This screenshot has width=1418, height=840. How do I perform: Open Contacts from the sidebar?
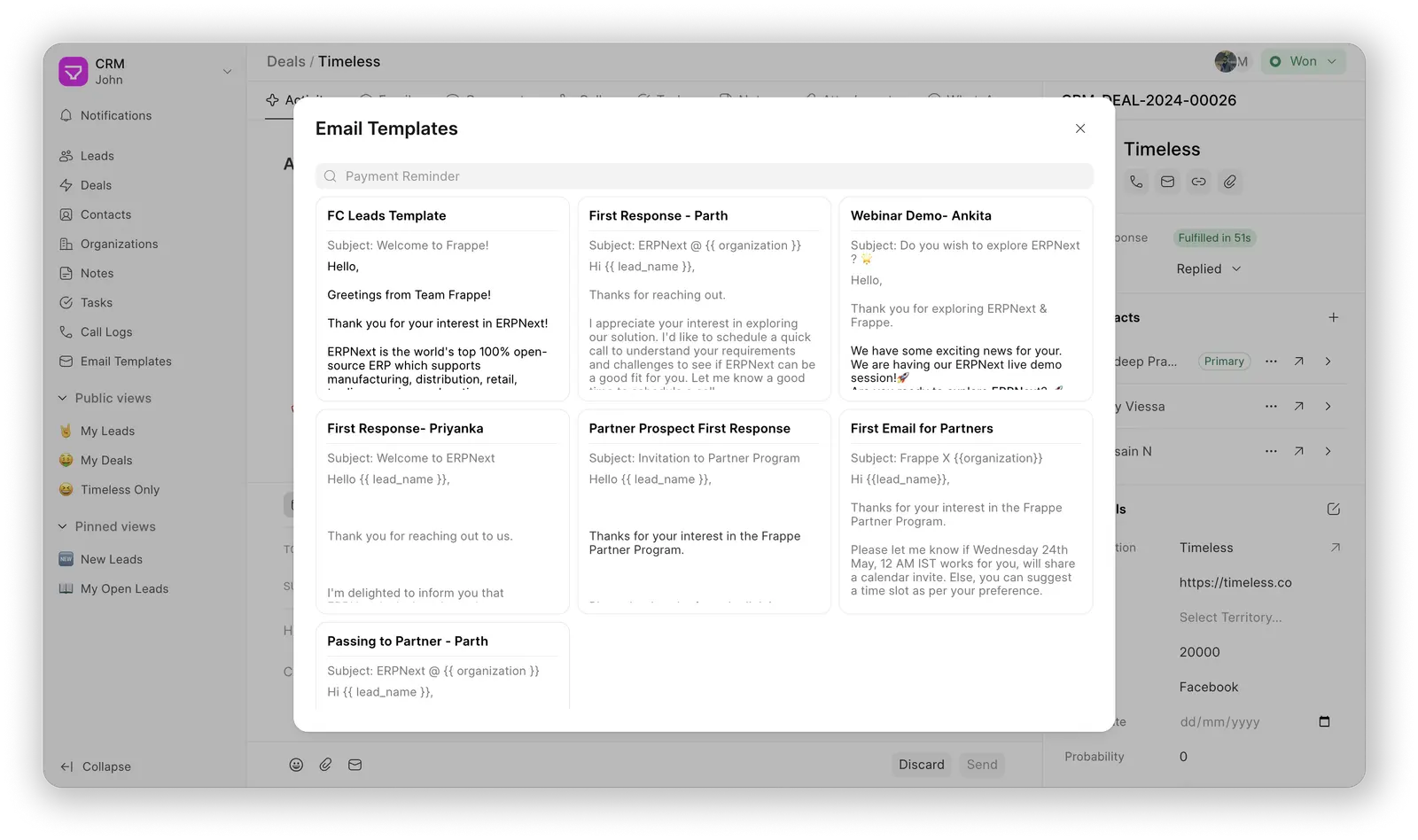click(x=145, y=214)
